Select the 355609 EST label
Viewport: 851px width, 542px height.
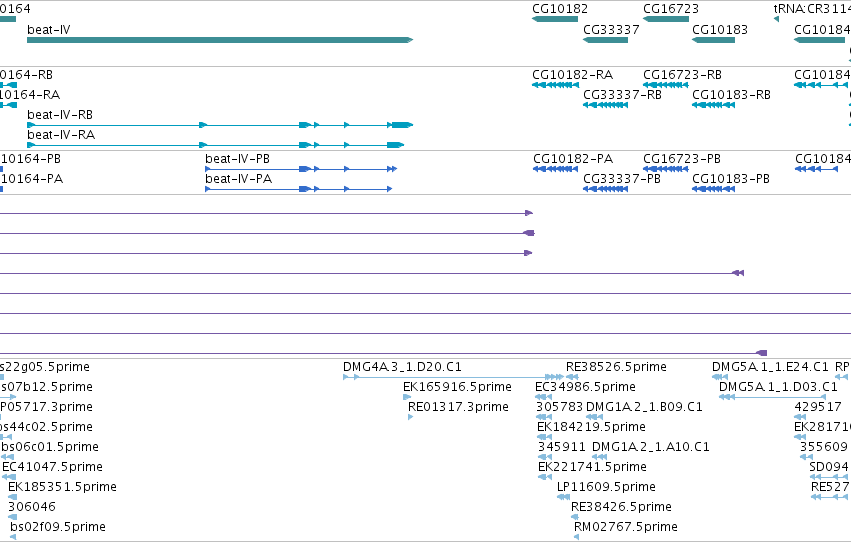(x=824, y=447)
